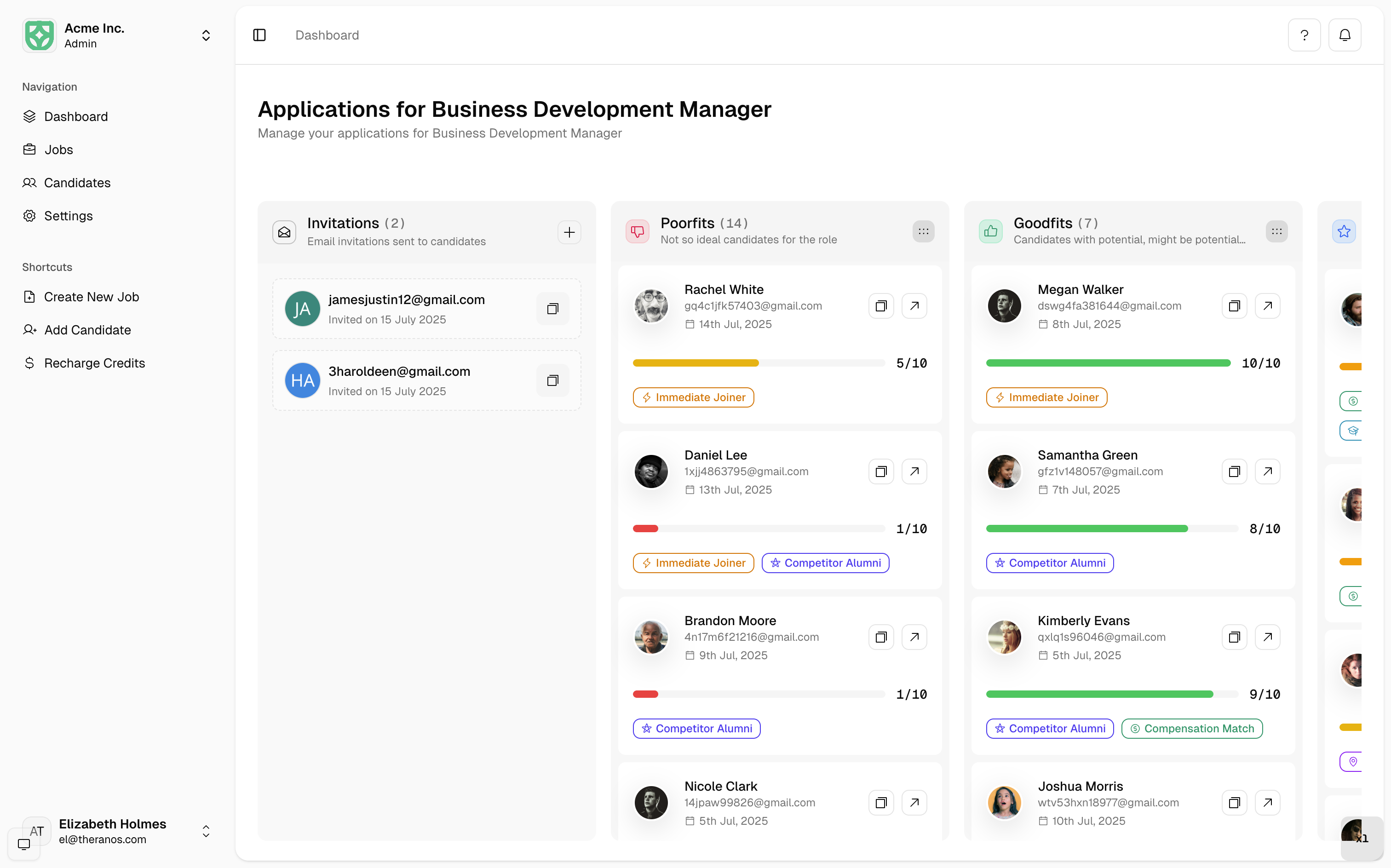The image size is (1391, 868).
Task: Copy Rachel White's details
Action: (x=880, y=306)
